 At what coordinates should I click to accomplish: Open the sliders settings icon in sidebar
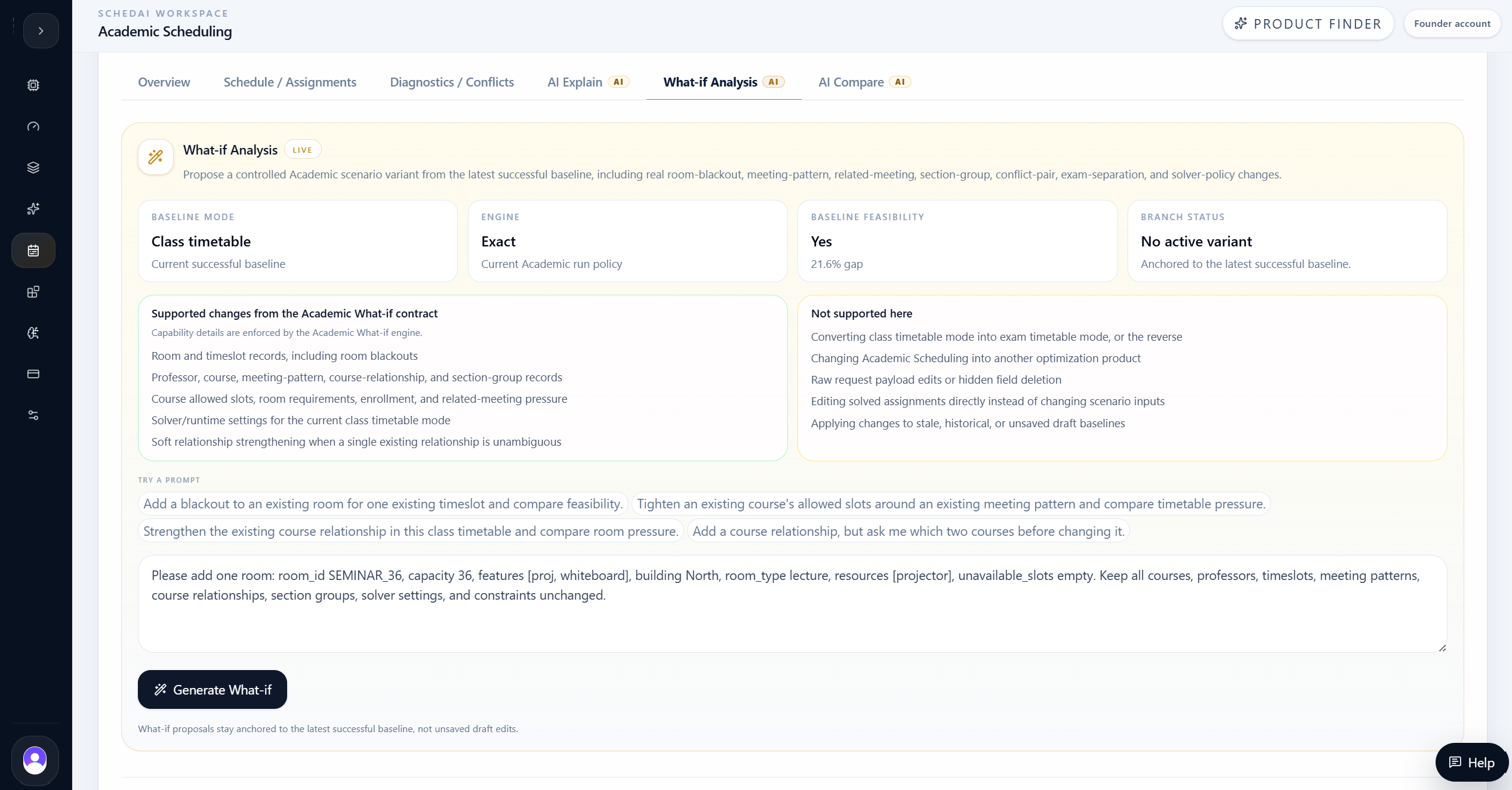(x=33, y=415)
